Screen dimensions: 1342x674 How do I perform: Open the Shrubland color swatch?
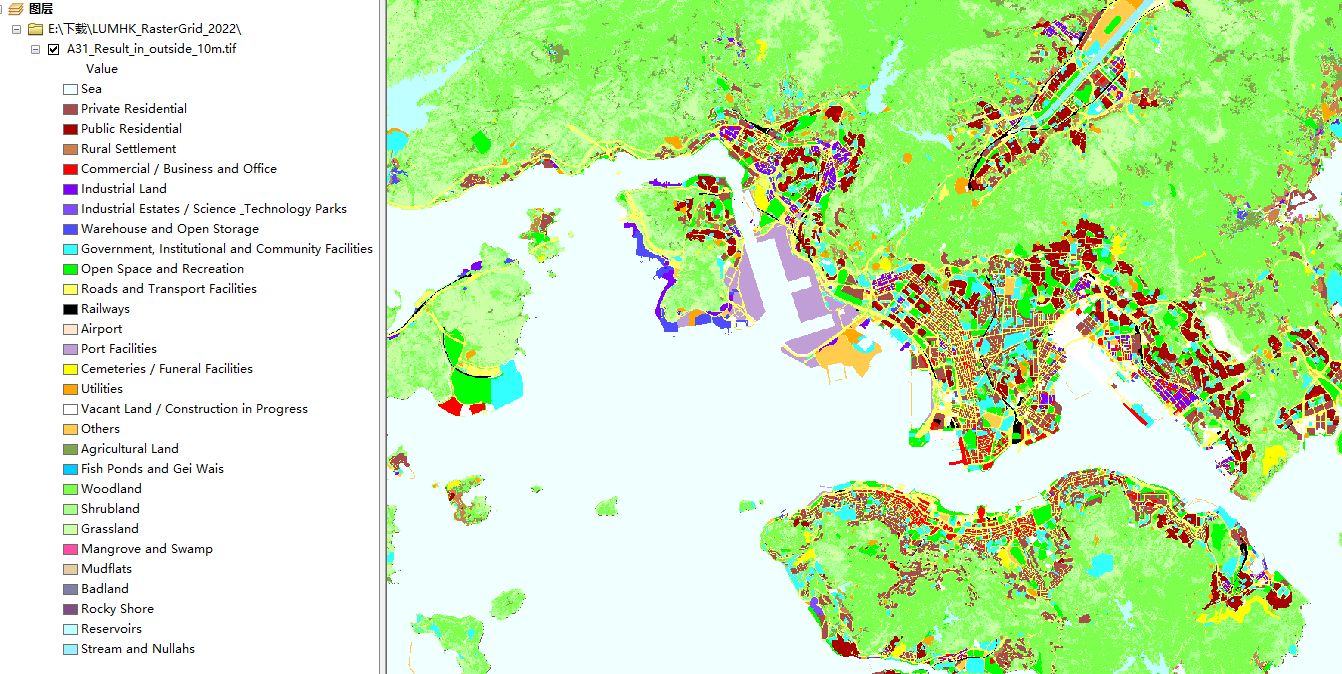click(70, 509)
